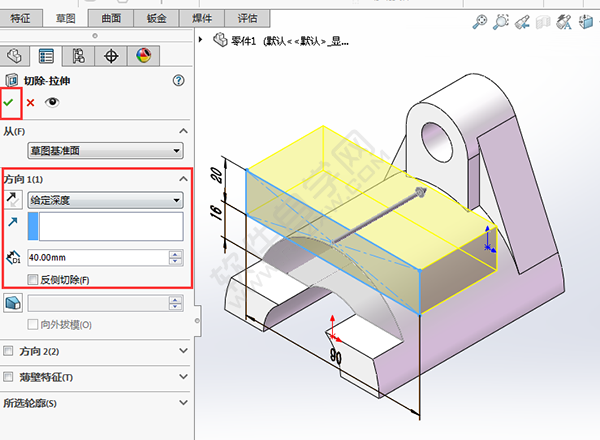This screenshot has width=600, height=440.
Task: Click the Previous View icon
Action: [522, 22]
